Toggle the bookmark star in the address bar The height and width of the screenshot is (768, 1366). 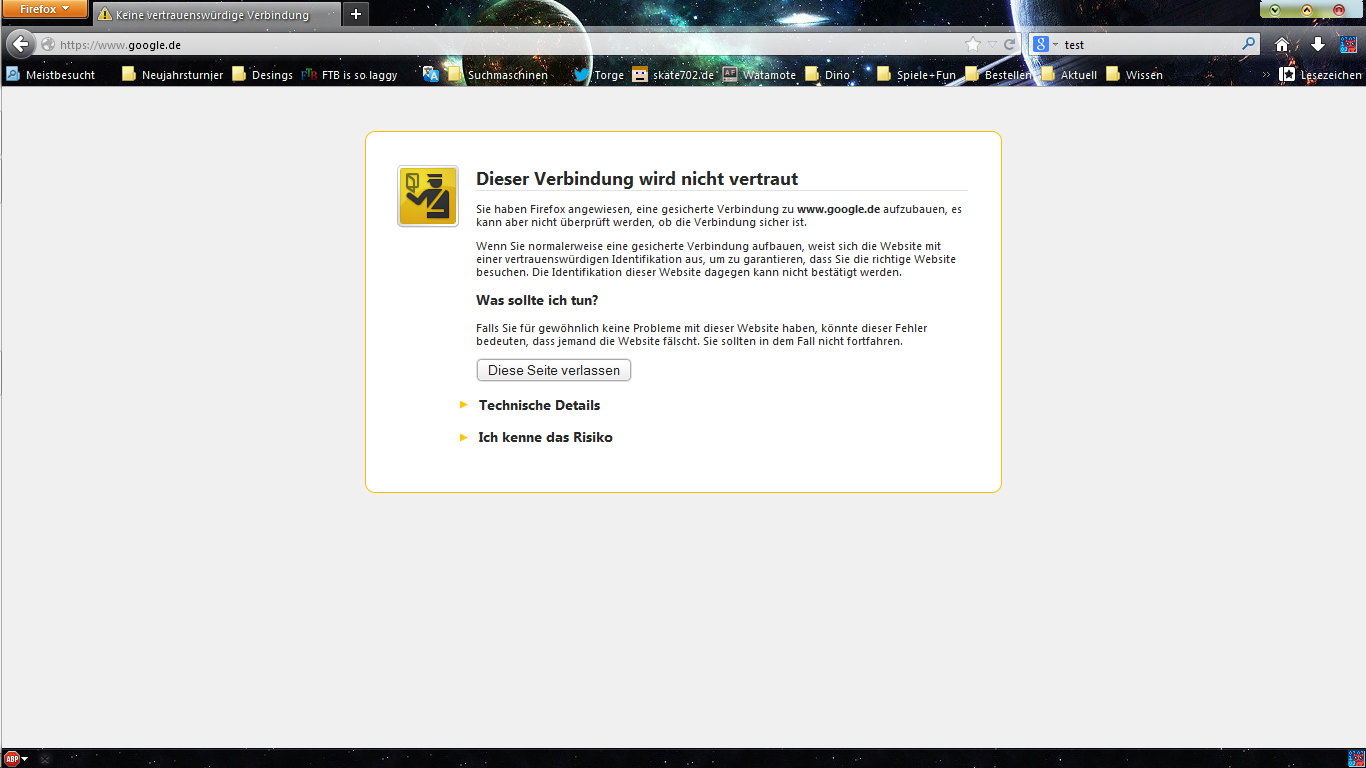[x=972, y=44]
